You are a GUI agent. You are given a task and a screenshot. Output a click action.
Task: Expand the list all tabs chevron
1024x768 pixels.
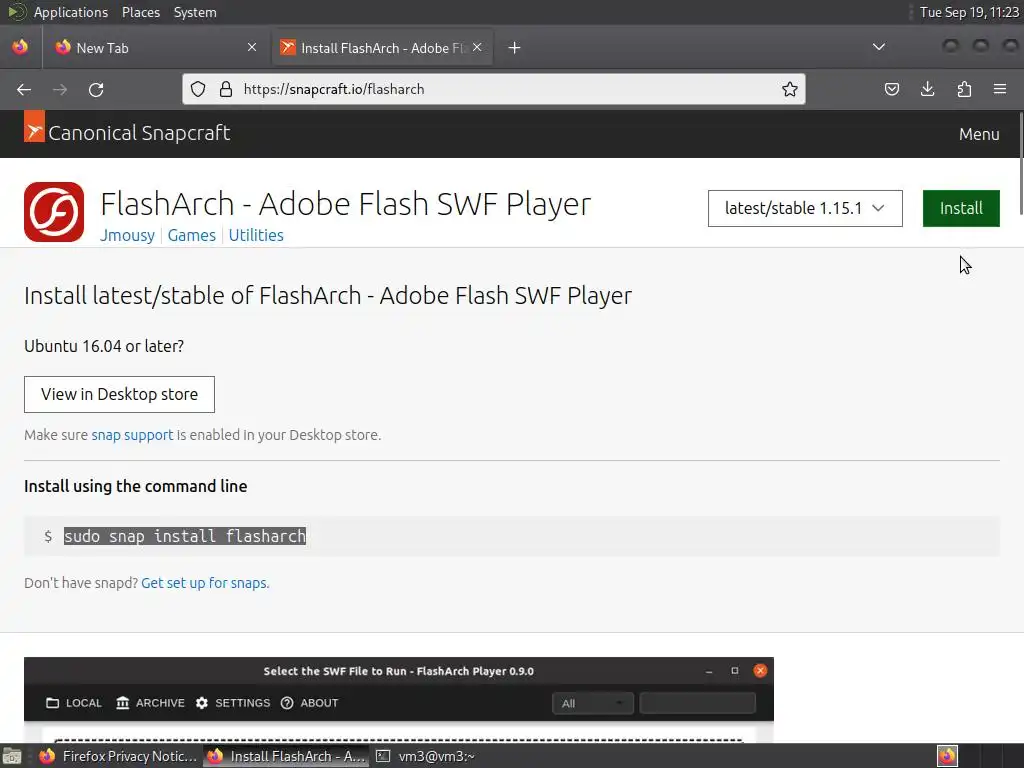(x=879, y=47)
